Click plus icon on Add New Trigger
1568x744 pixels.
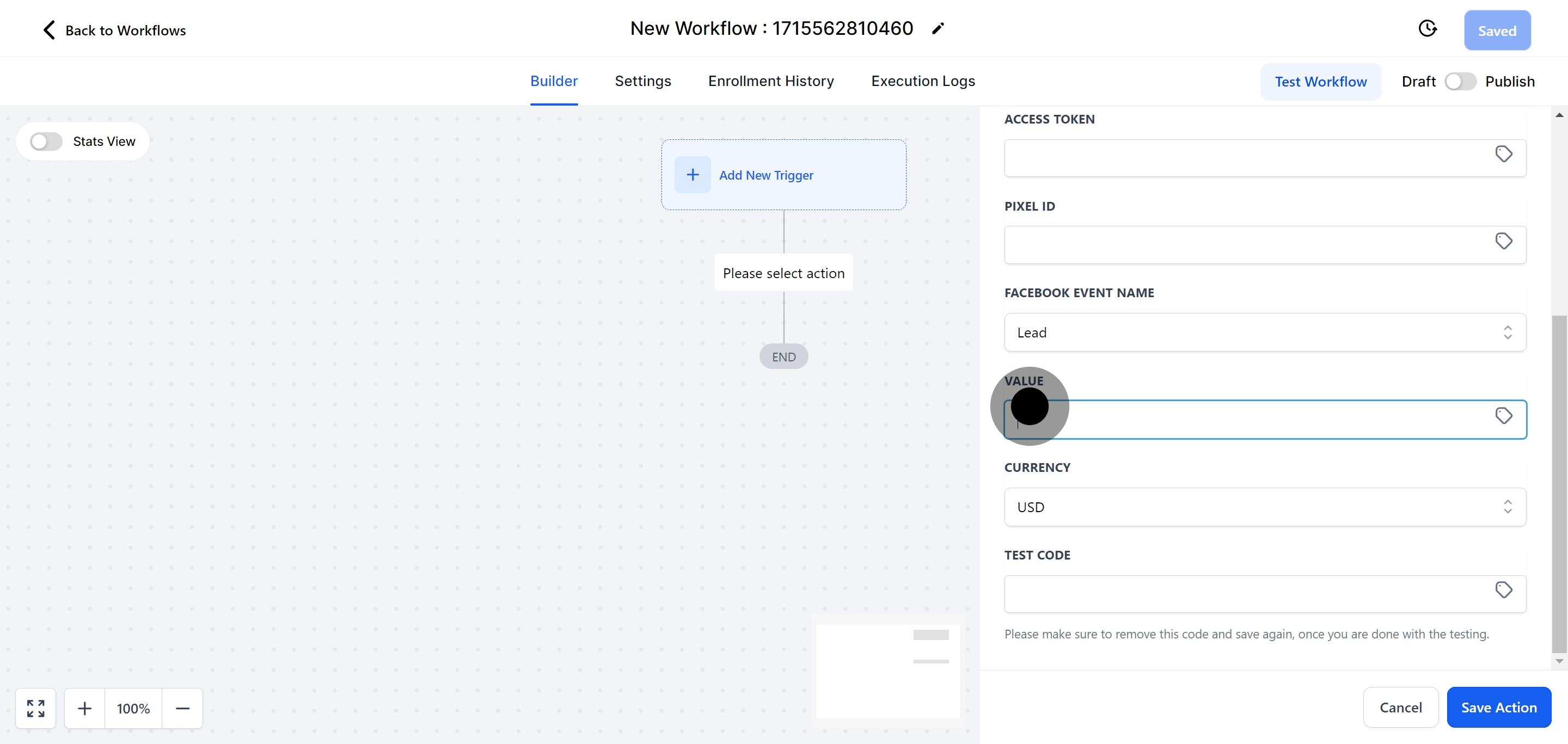tap(692, 175)
